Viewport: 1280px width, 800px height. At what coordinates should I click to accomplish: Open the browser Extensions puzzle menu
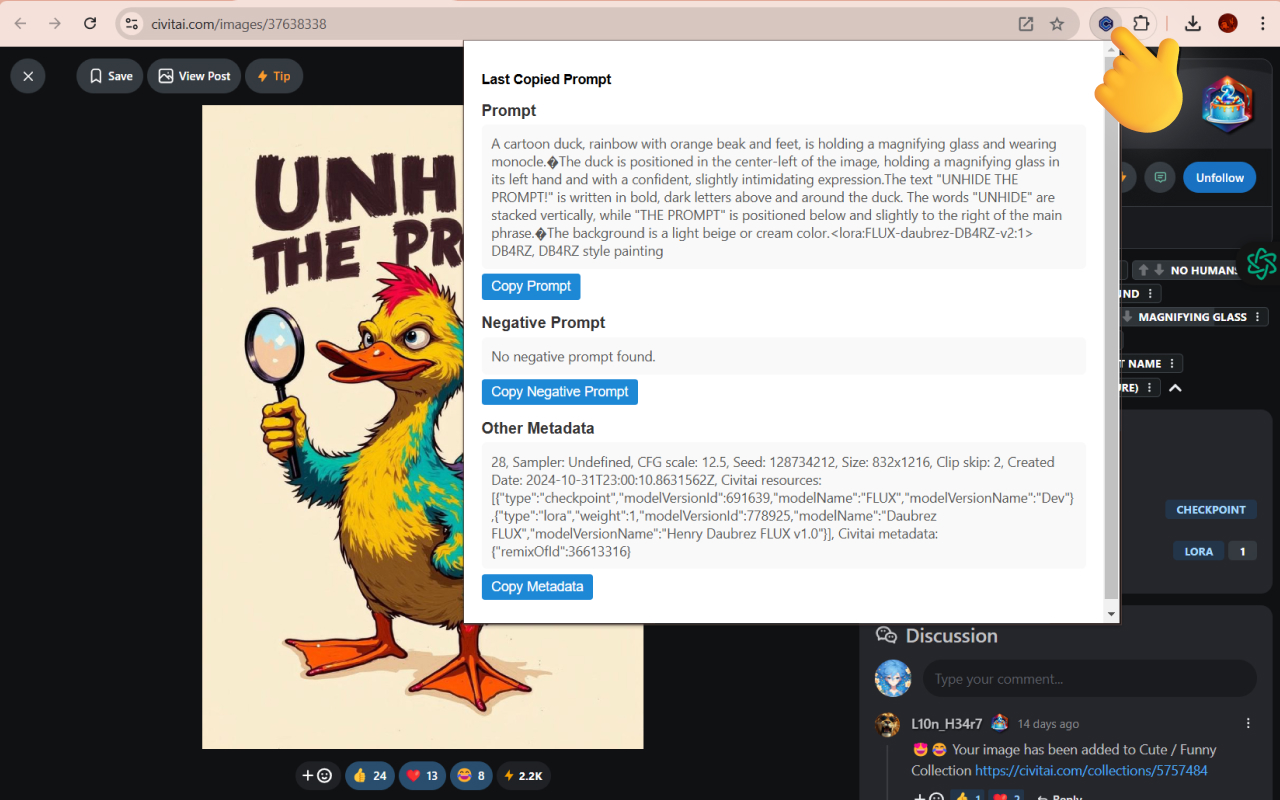coord(1141,23)
